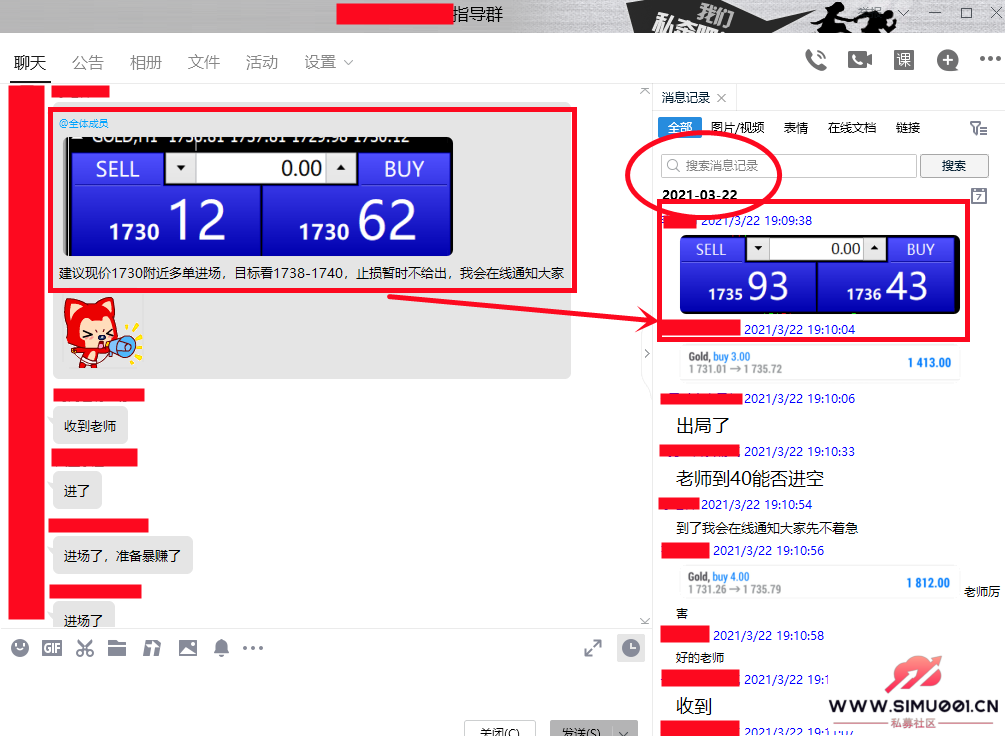Click the 搜索 button
The width and height of the screenshot is (1005, 736).
(954, 166)
